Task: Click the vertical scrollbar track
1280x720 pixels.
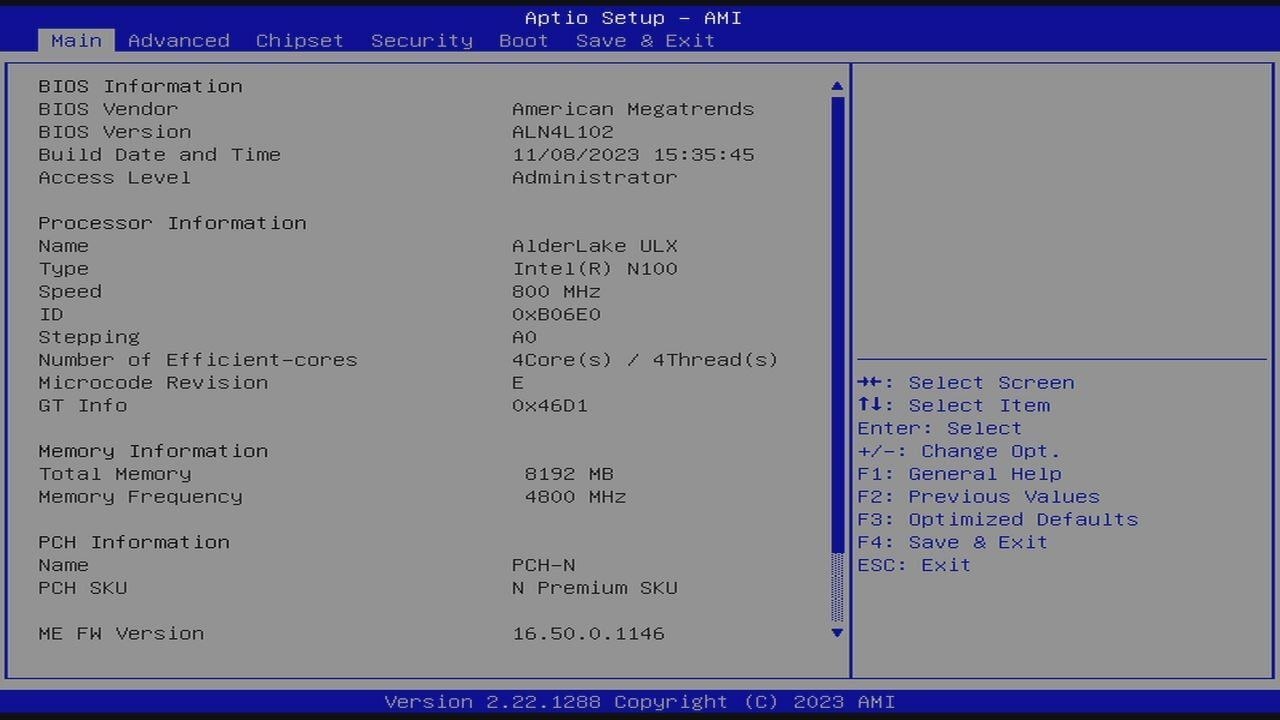Action: point(837,359)
